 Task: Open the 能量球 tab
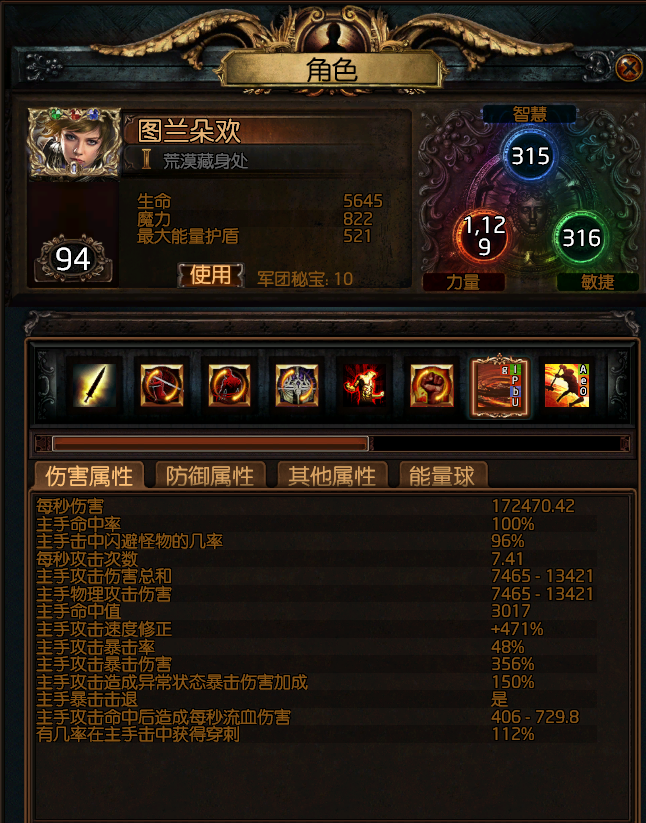pos(442,476)
